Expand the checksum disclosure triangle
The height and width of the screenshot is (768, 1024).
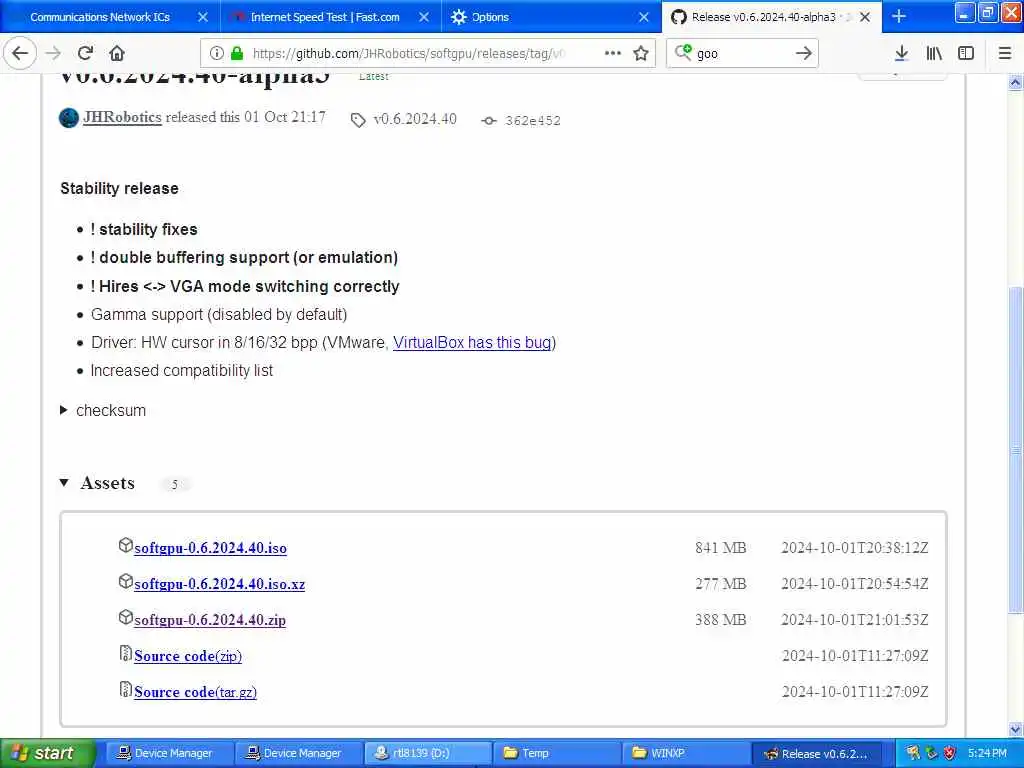pyautogui.click(x=63, y=410)
